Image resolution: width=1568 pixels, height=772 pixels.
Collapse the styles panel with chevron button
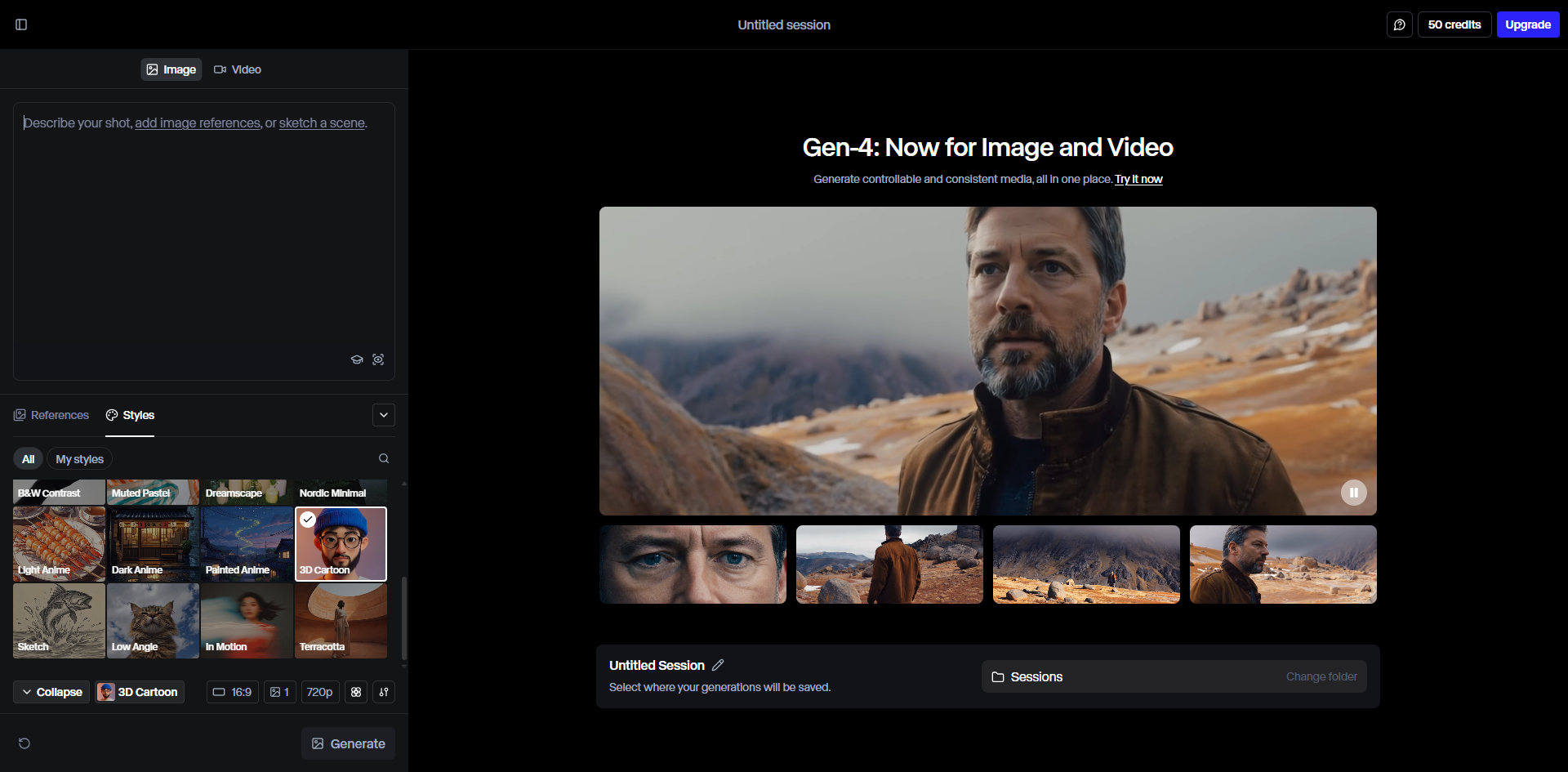coord(384,415)
